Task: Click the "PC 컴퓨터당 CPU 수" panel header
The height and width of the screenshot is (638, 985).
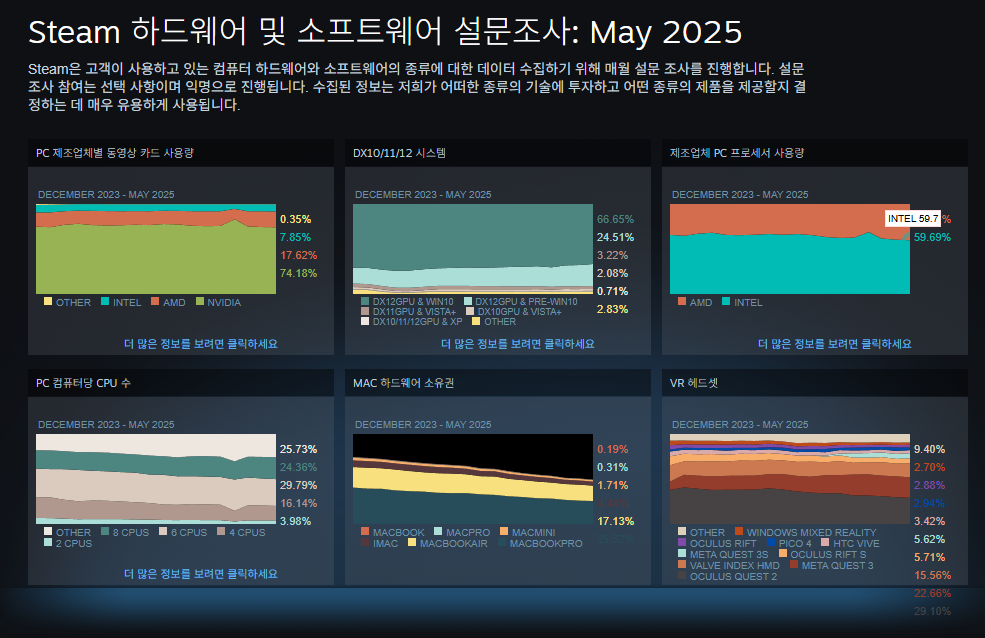Action: tap(181, 382)
